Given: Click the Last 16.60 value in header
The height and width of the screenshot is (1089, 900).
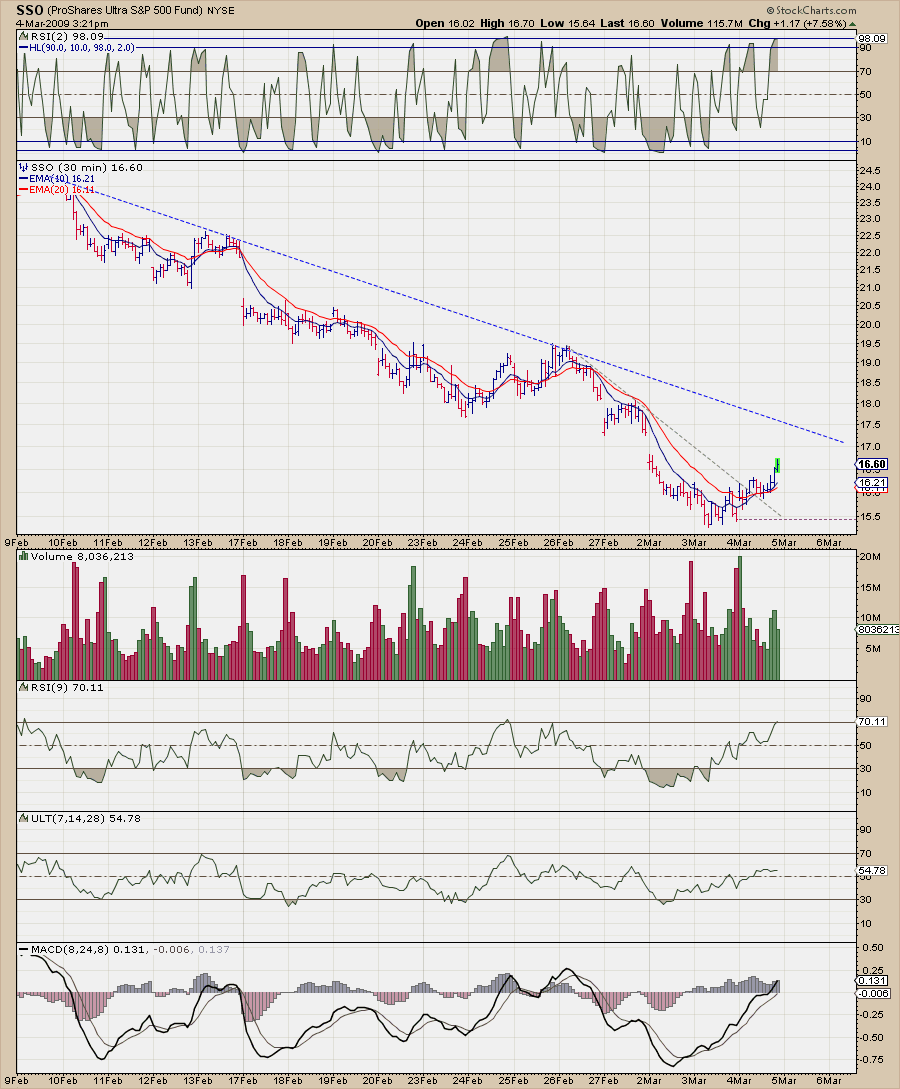Looking at the screenshot, I should (627, 23).
